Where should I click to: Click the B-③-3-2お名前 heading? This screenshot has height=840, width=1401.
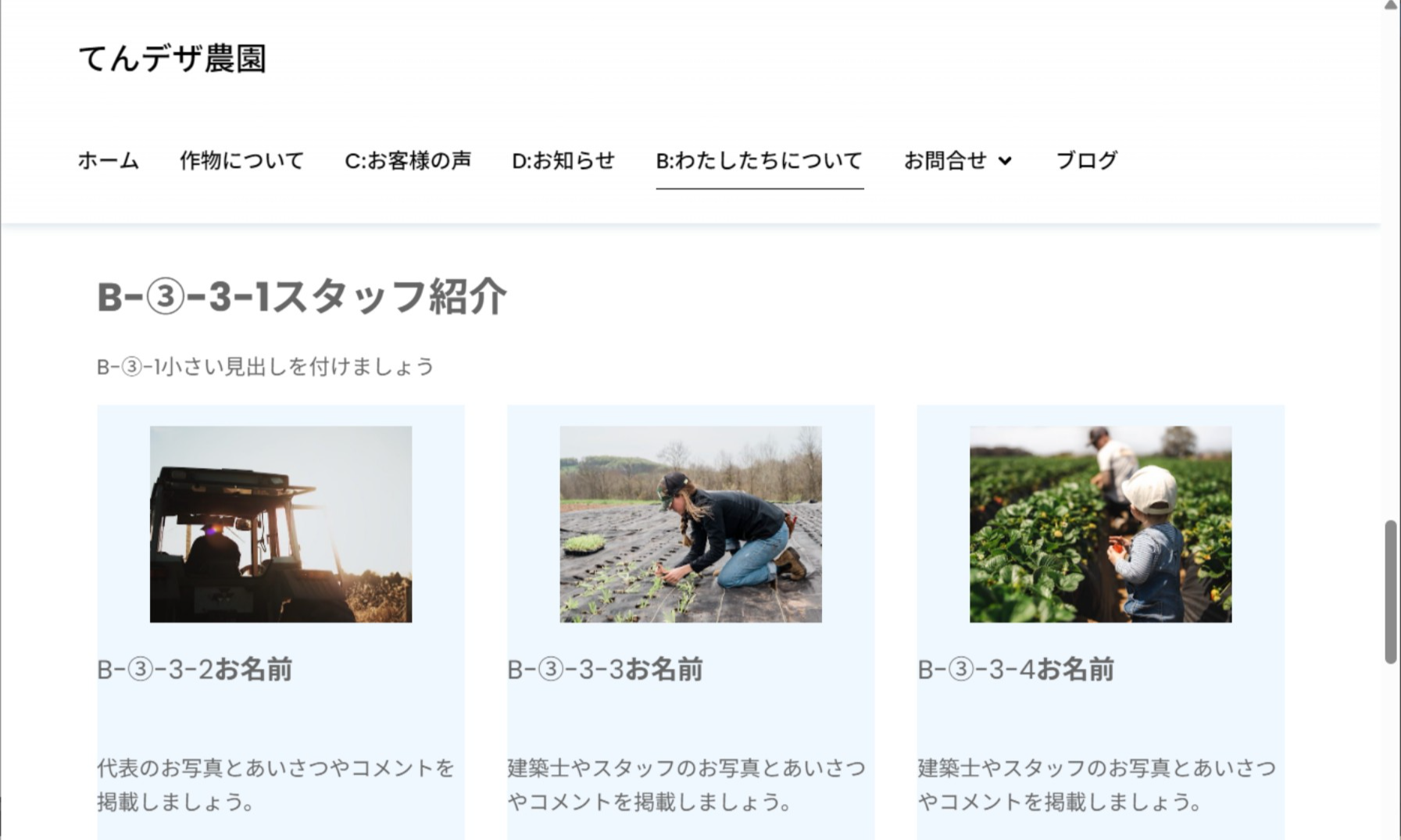tap(195, 670)
